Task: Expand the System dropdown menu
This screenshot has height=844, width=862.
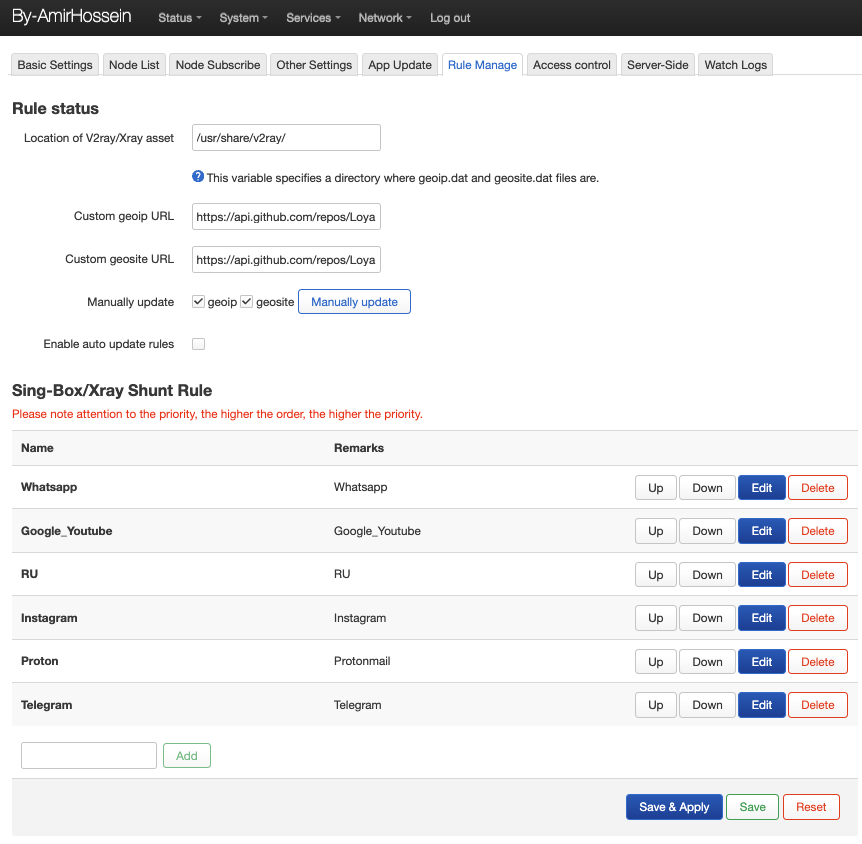Action: pos(243,18)
